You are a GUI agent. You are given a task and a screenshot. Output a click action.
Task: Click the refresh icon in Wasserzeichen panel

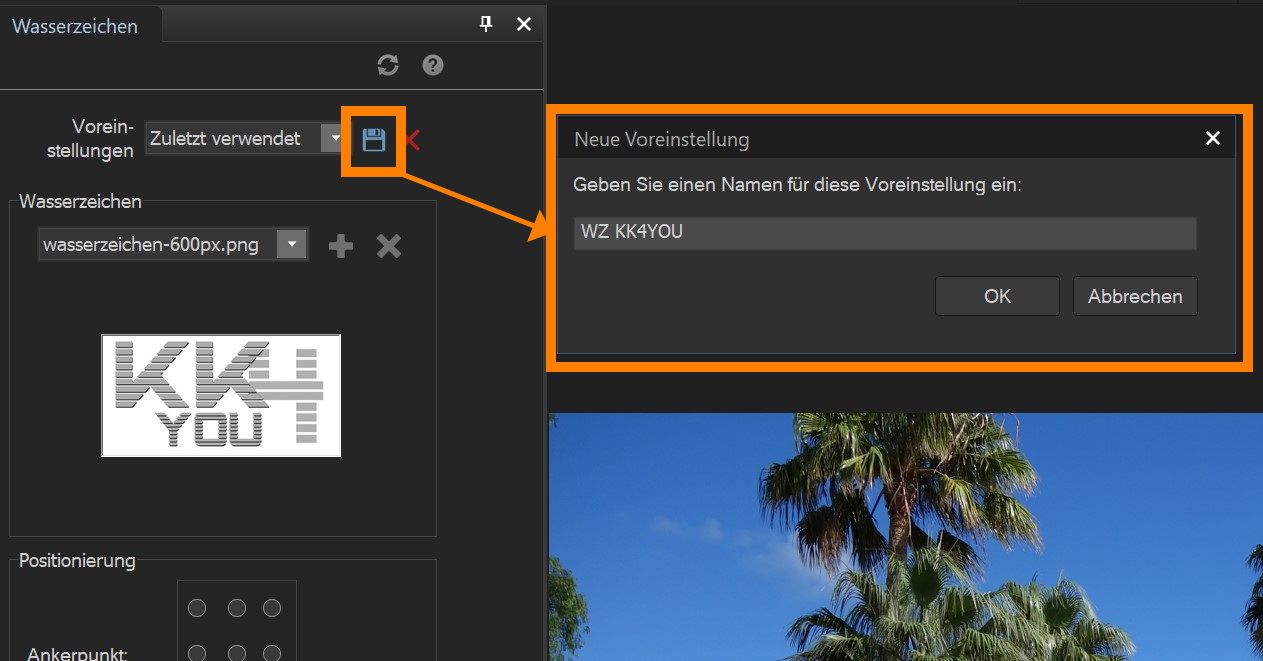pyautogui.click(x=388, y=65)
